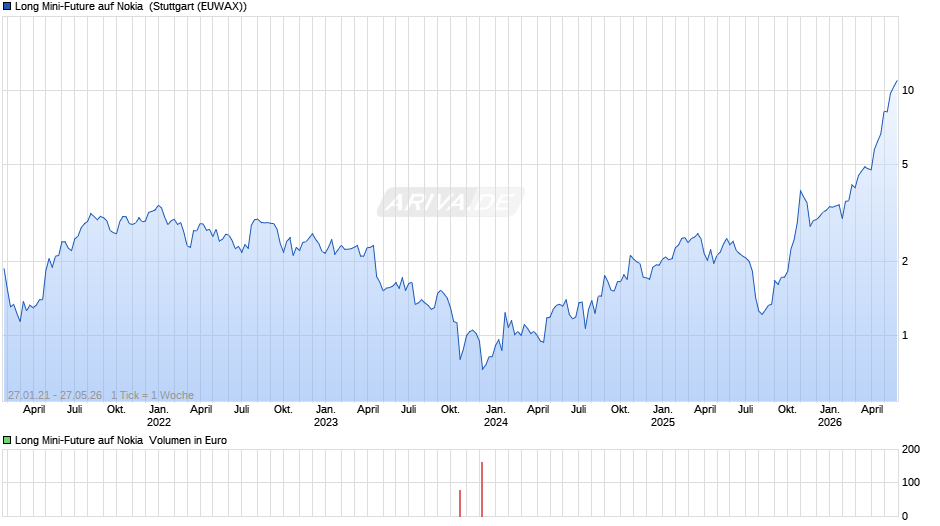Image resolution: width=940 pixels, height=526 pixels.
Task: Click the volume axis label 0
Action: tap(905, 516)
